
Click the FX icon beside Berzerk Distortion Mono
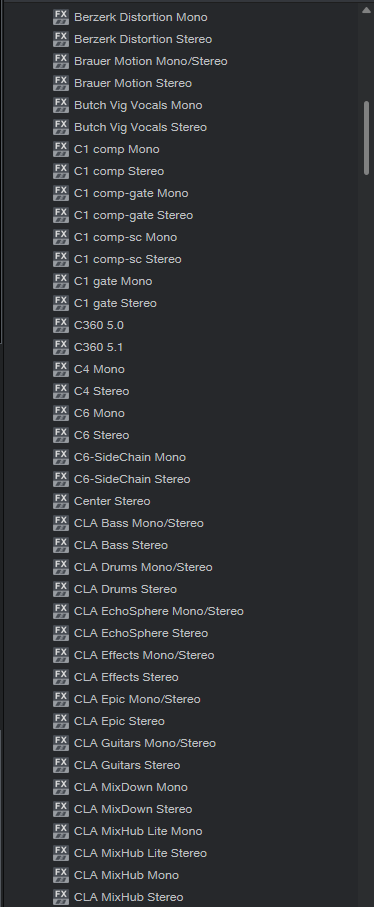61,17
